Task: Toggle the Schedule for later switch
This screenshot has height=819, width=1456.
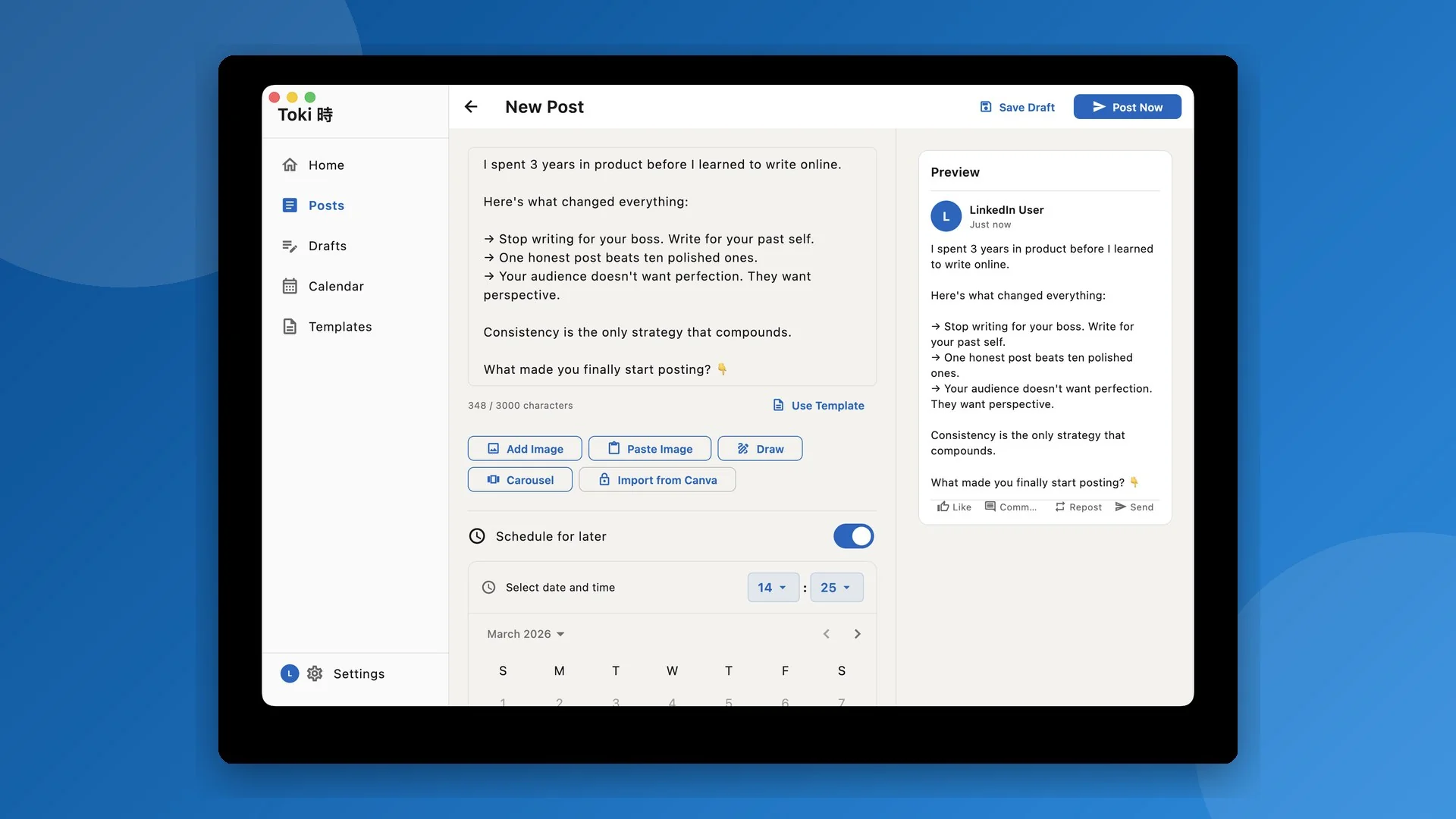Action: click(853, 536)
